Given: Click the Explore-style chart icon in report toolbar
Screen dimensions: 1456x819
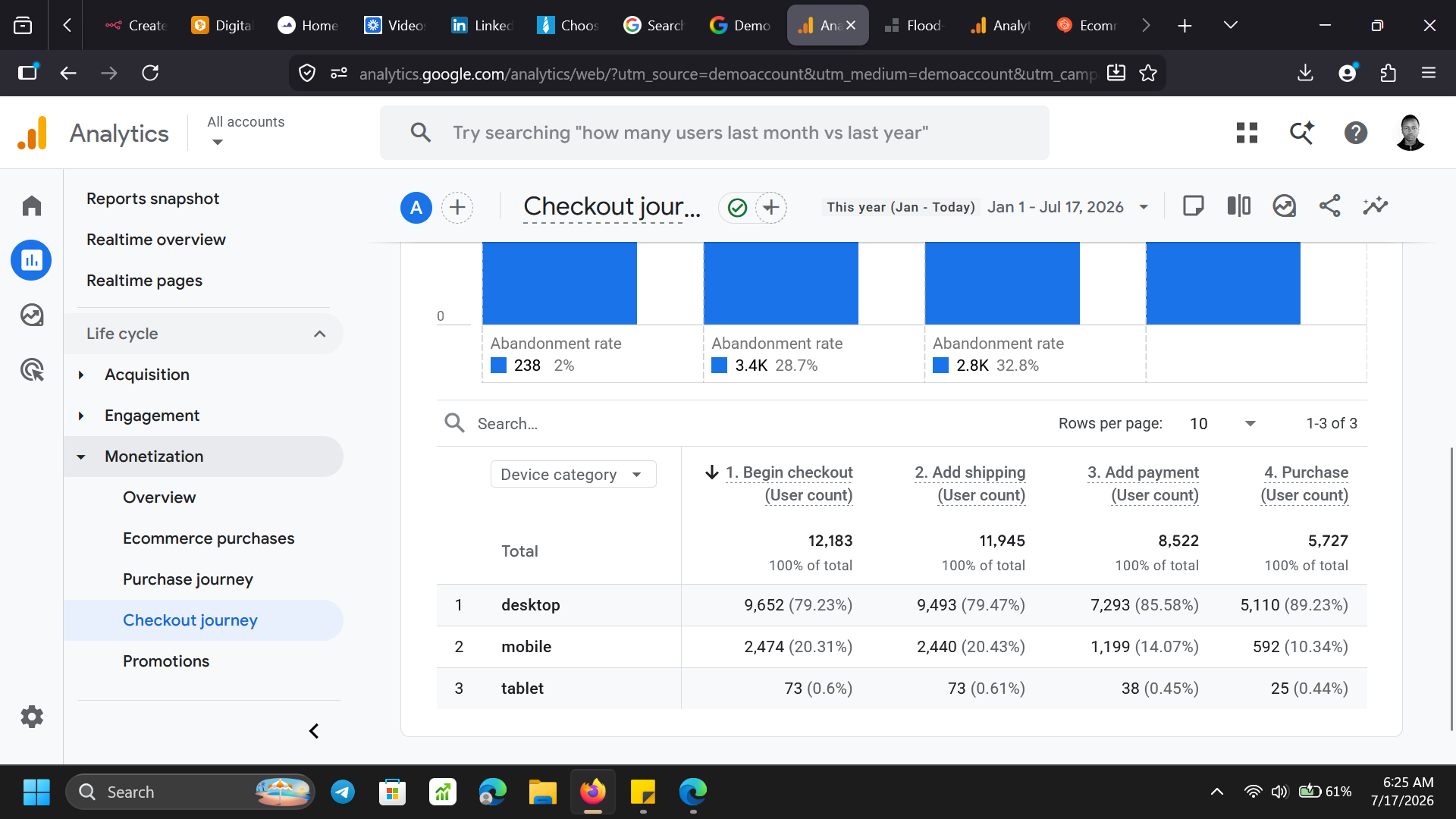Looking at the screenshot, I should [1284, 206].
